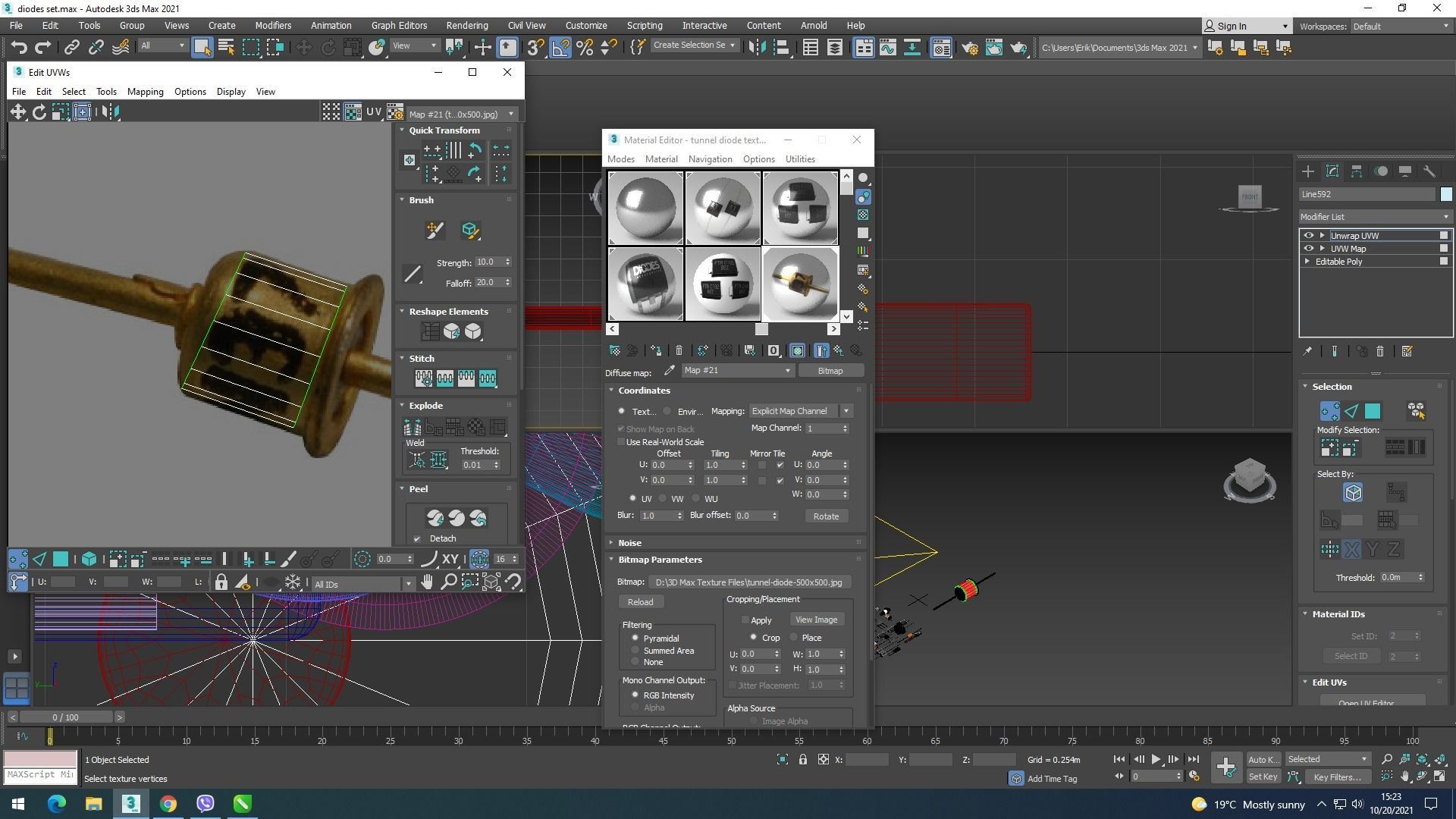Viewport: 1456px width, 819px height.
Task: Select Summed Area filtering option
Action: 635,651
